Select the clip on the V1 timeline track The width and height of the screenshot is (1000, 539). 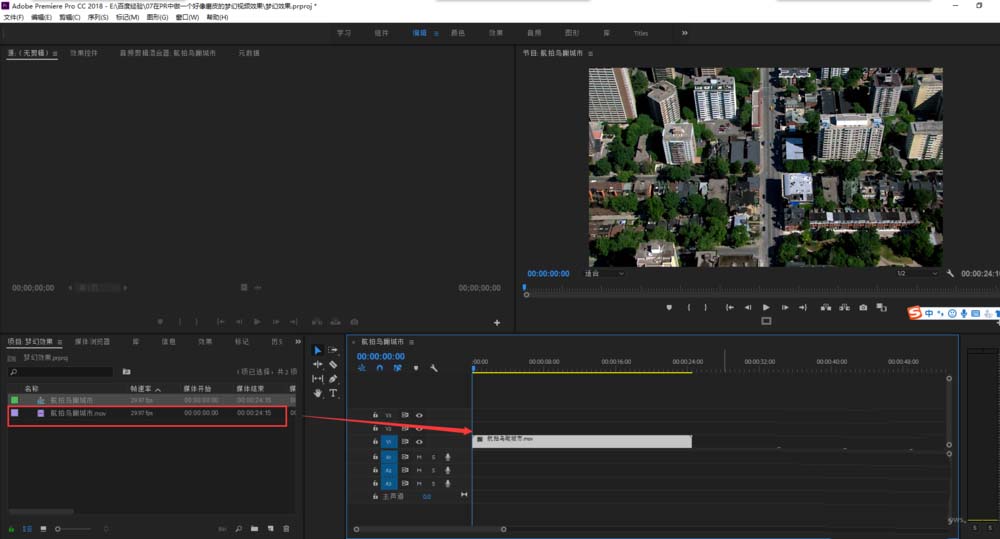tap(581, 440)
